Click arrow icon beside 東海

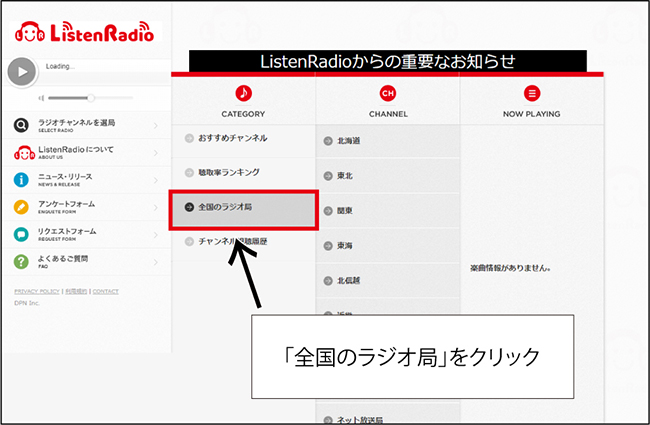tap(328, 245)
